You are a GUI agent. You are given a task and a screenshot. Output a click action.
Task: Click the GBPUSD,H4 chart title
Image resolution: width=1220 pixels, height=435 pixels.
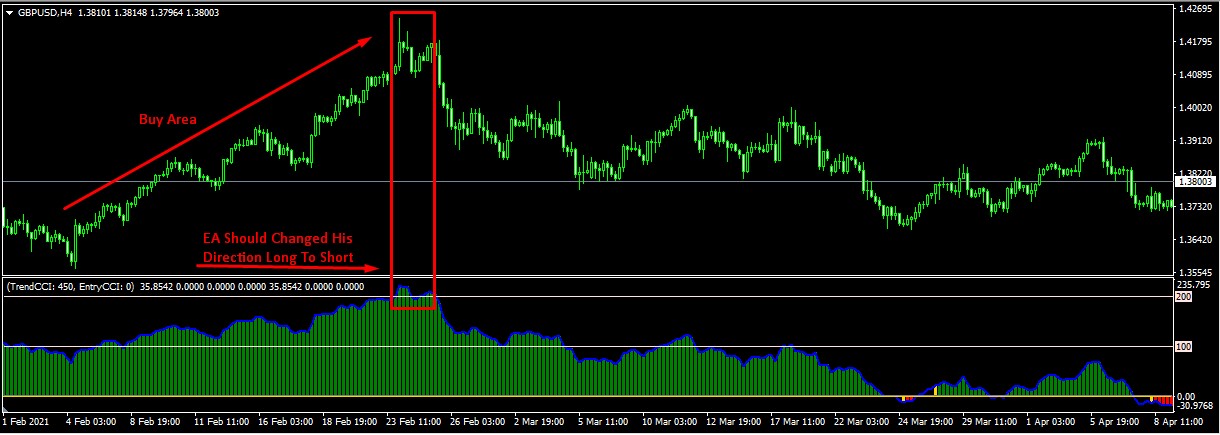coord(46,12)
